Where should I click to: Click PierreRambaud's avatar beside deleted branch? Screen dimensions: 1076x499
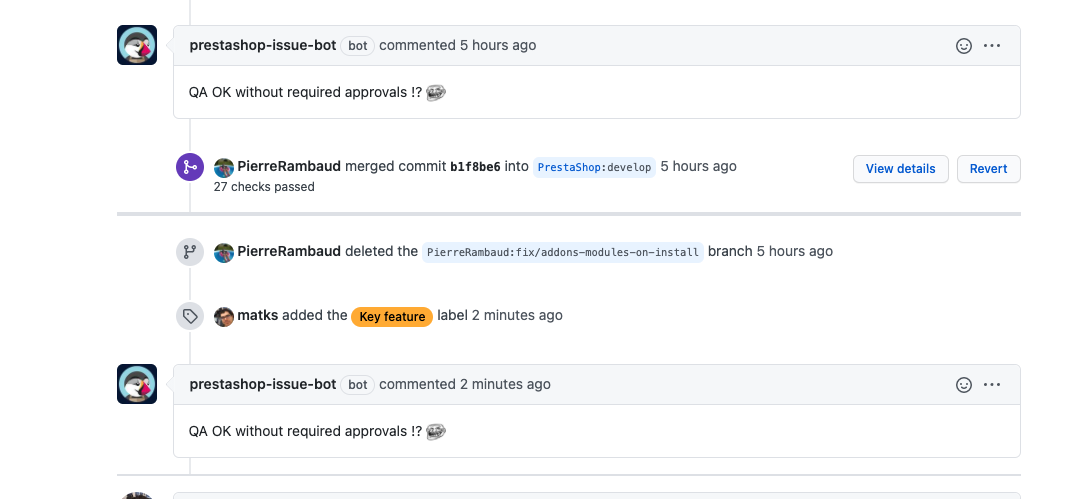224,252
